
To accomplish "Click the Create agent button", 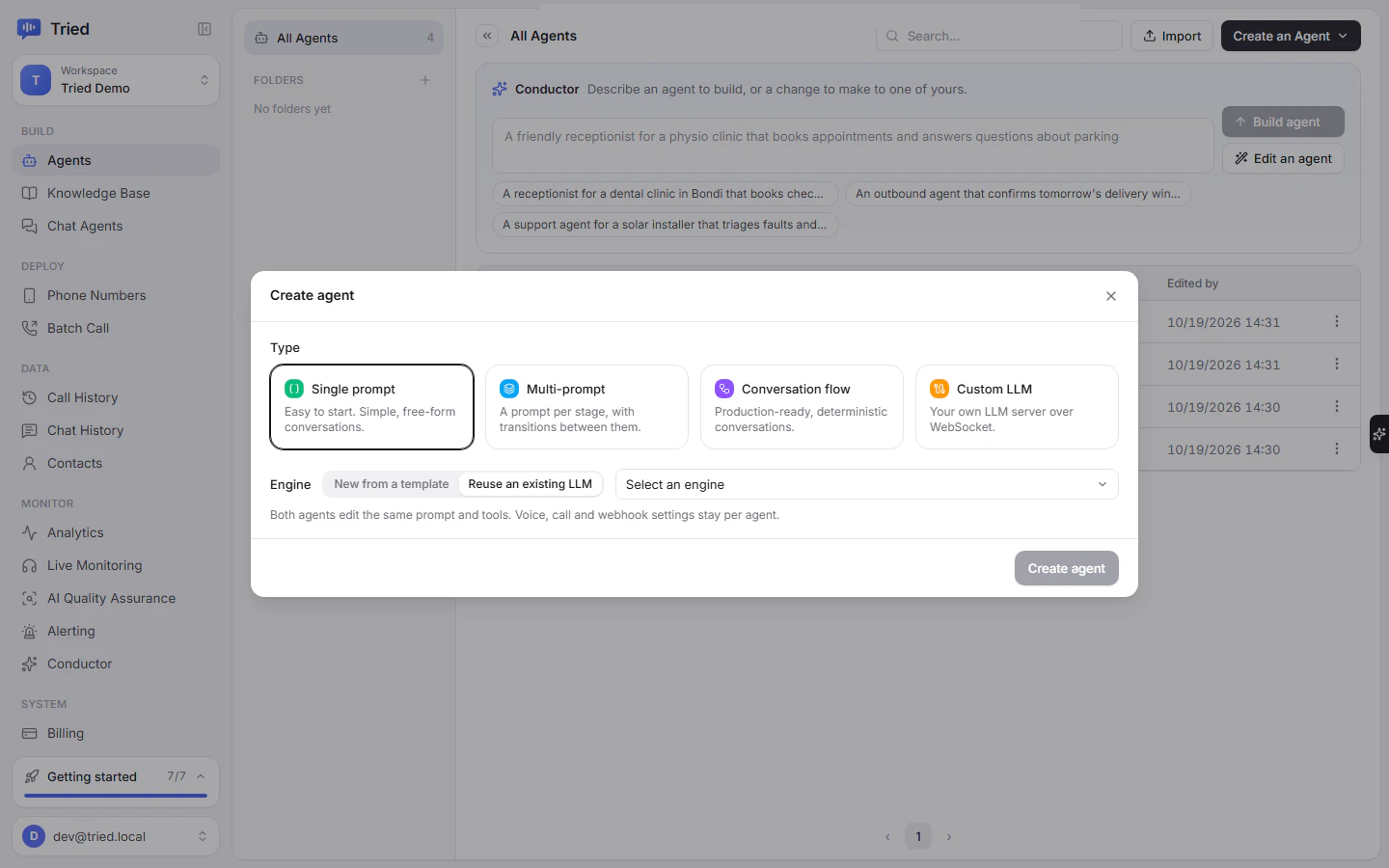I will click(x=1067, y=568).
